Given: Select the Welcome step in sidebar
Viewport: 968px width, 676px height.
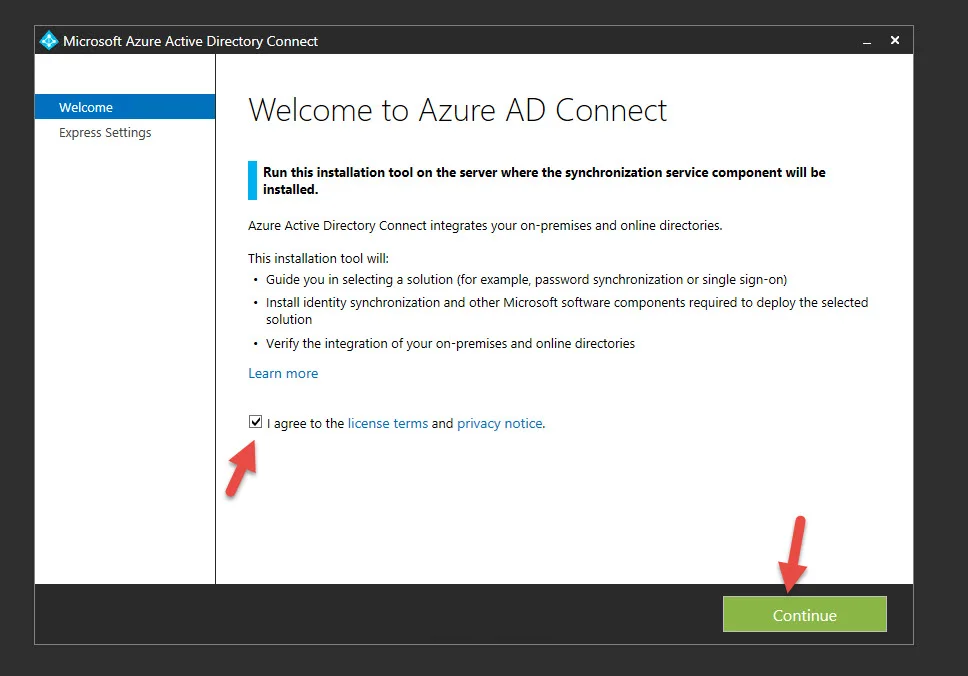Looking at the screenshot, I should pos(125,107).
